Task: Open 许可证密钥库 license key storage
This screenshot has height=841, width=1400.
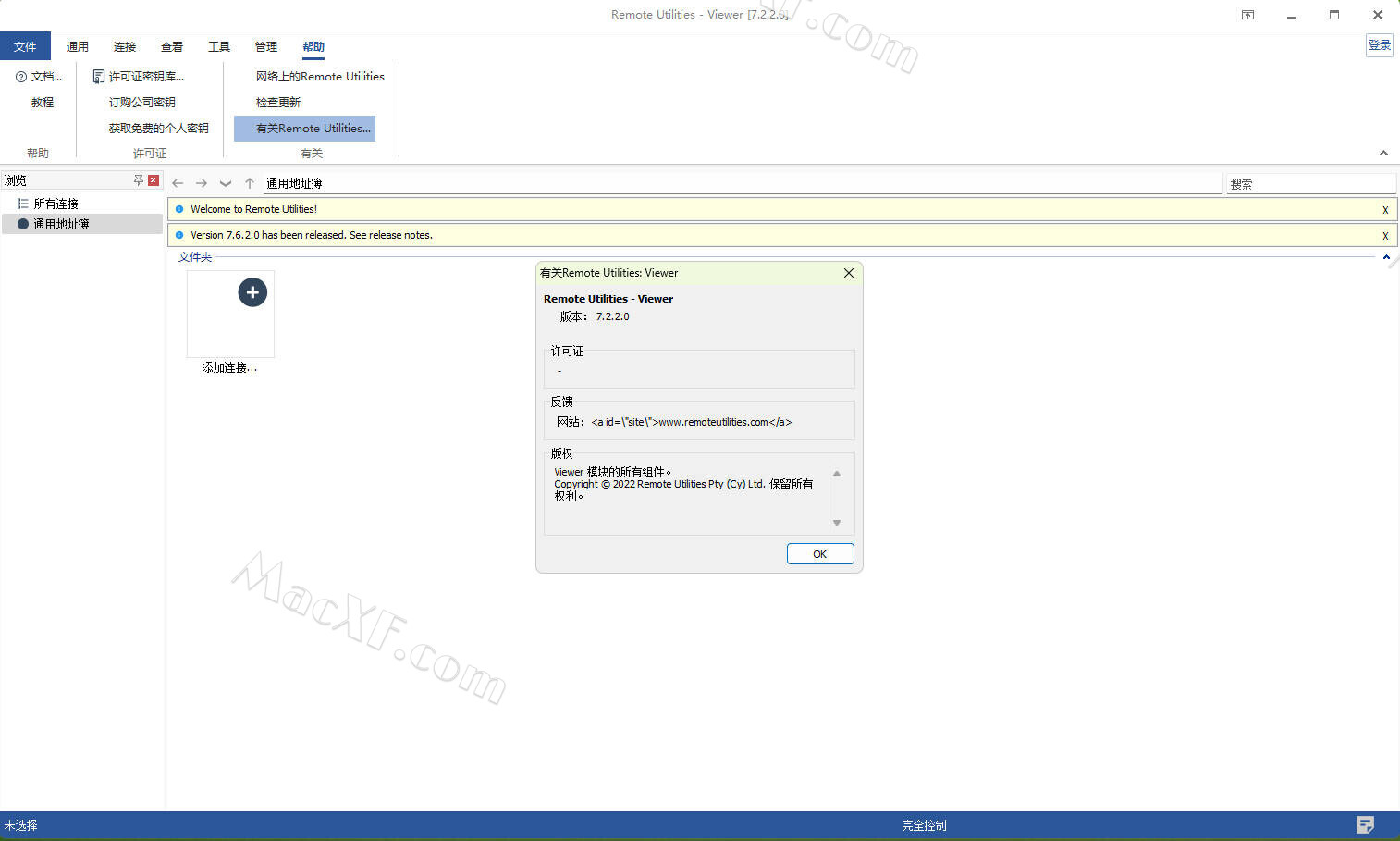Action: tap(139, 77)
